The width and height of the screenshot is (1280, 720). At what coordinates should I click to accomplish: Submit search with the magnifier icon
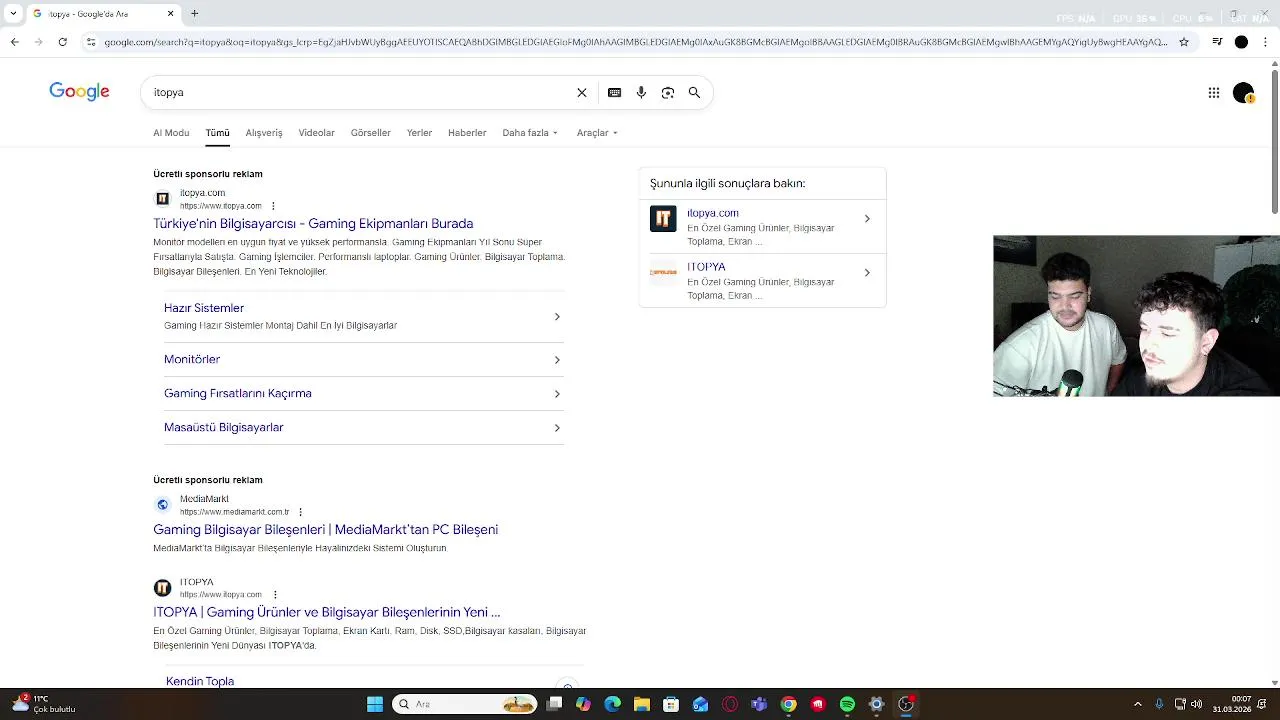(x=694, y=92)
